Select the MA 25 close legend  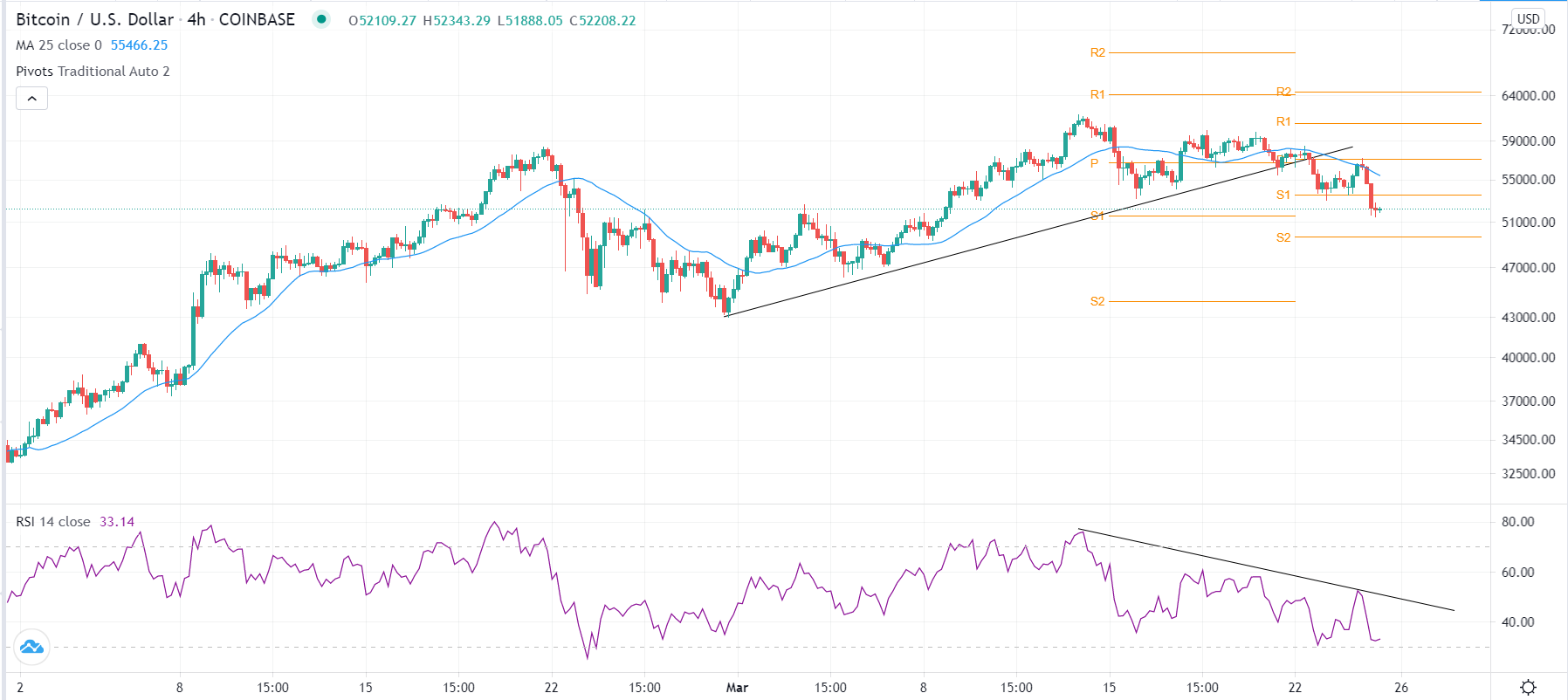point(58,45)
